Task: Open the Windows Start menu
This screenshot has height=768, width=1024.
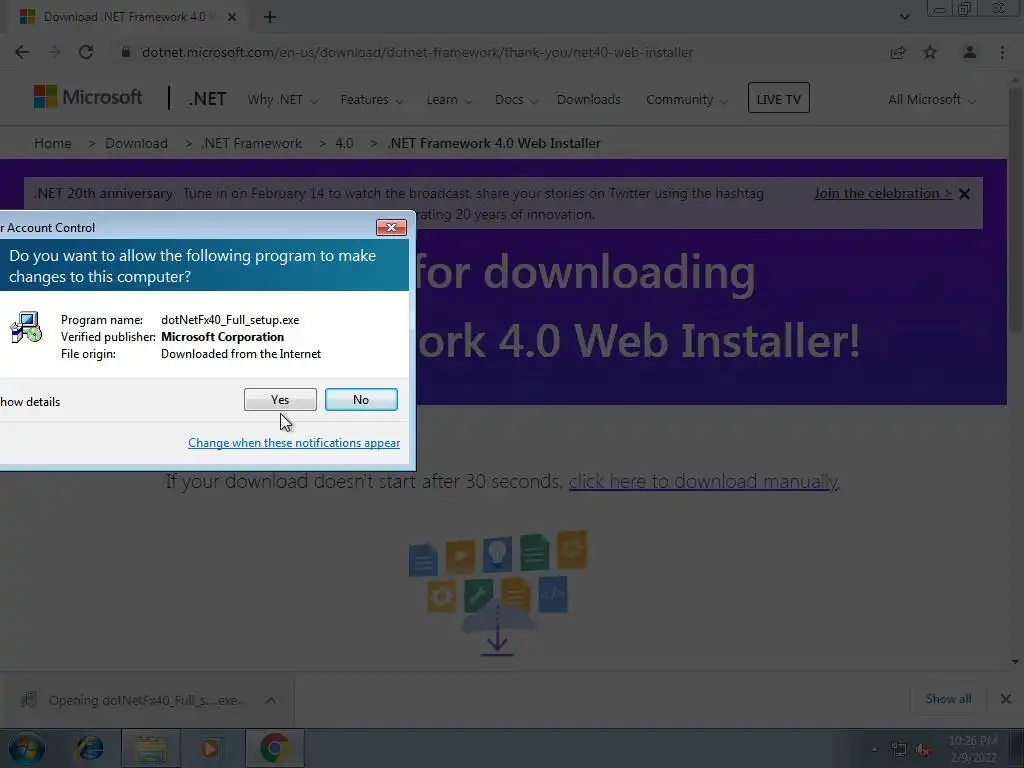Action: pos(27,748)
